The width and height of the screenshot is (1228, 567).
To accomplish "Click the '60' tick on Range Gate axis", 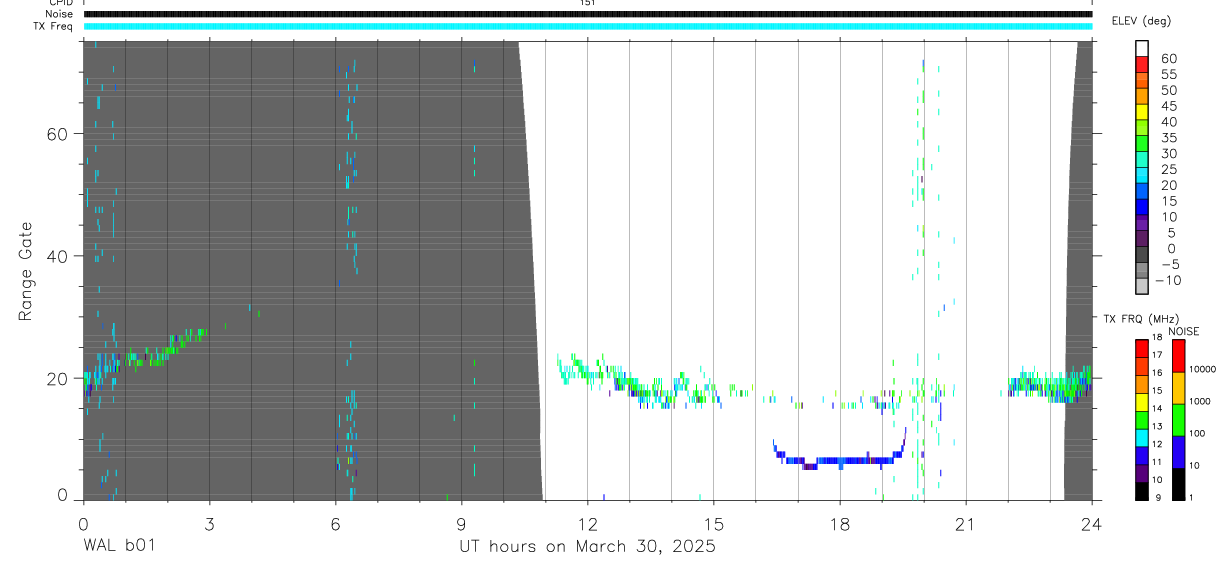I will tap(59, 134).
